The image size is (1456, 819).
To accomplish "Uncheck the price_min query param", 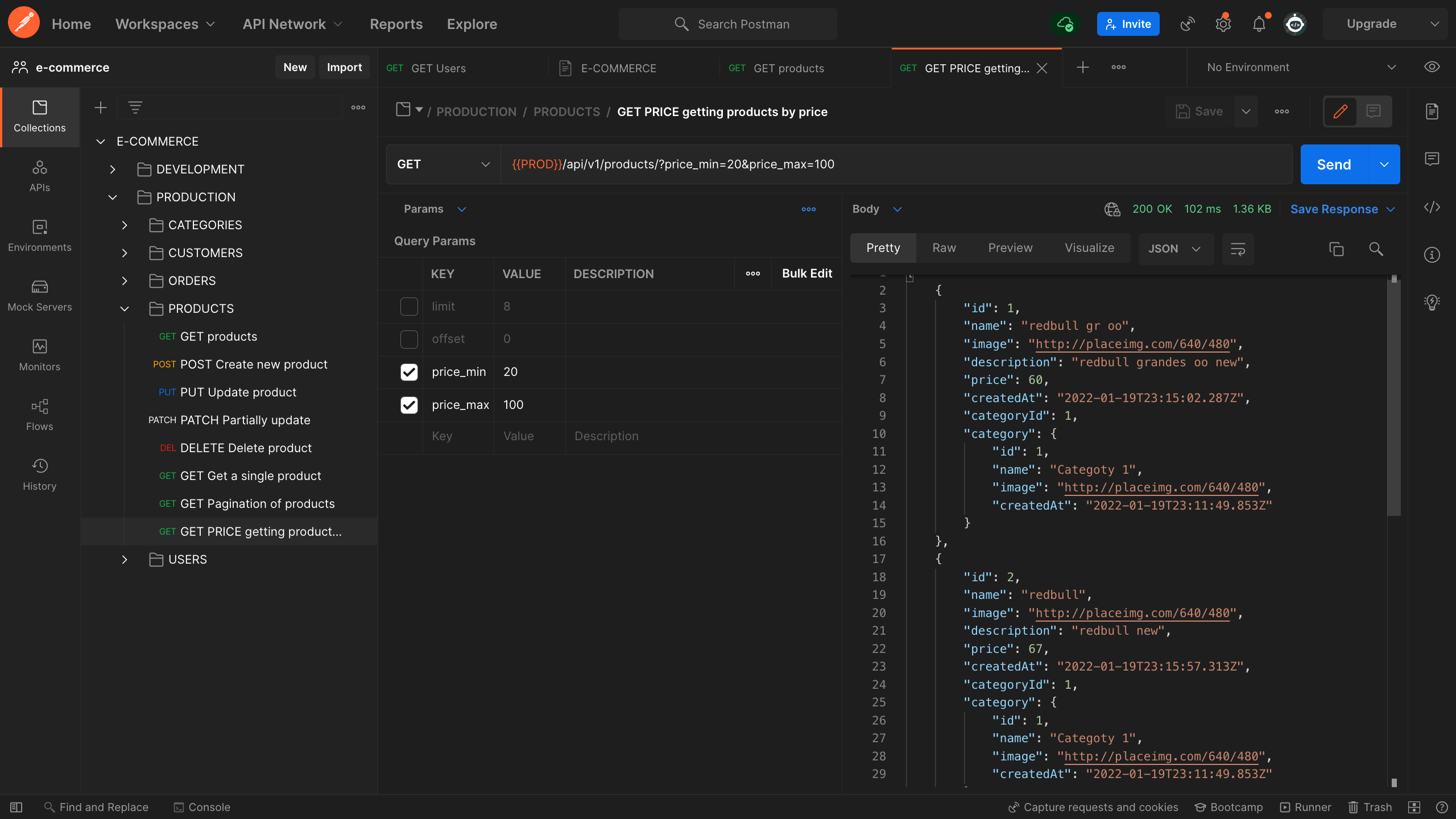I will [x=409, y=372].
